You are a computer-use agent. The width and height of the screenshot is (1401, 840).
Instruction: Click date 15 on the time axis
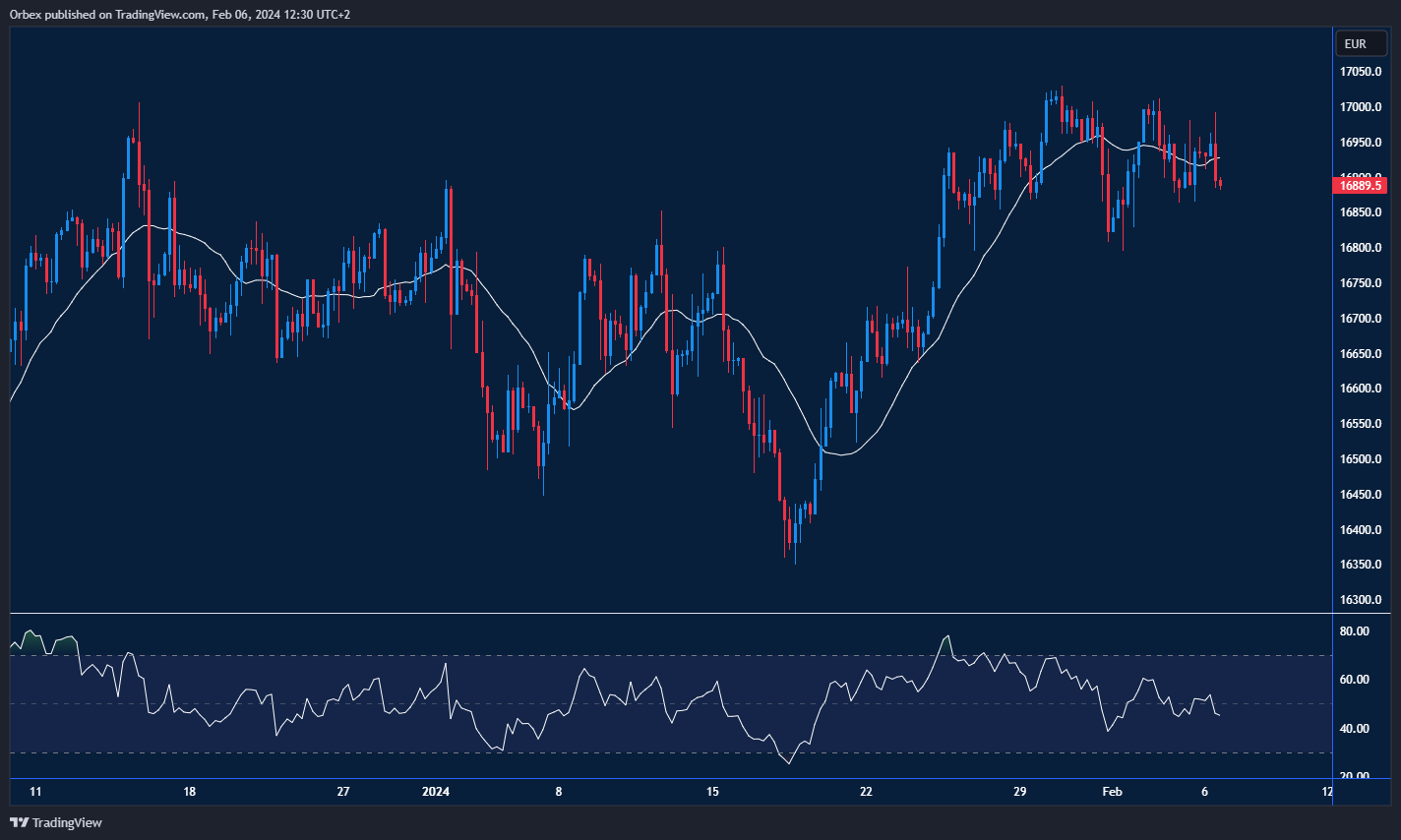point(712,792)
